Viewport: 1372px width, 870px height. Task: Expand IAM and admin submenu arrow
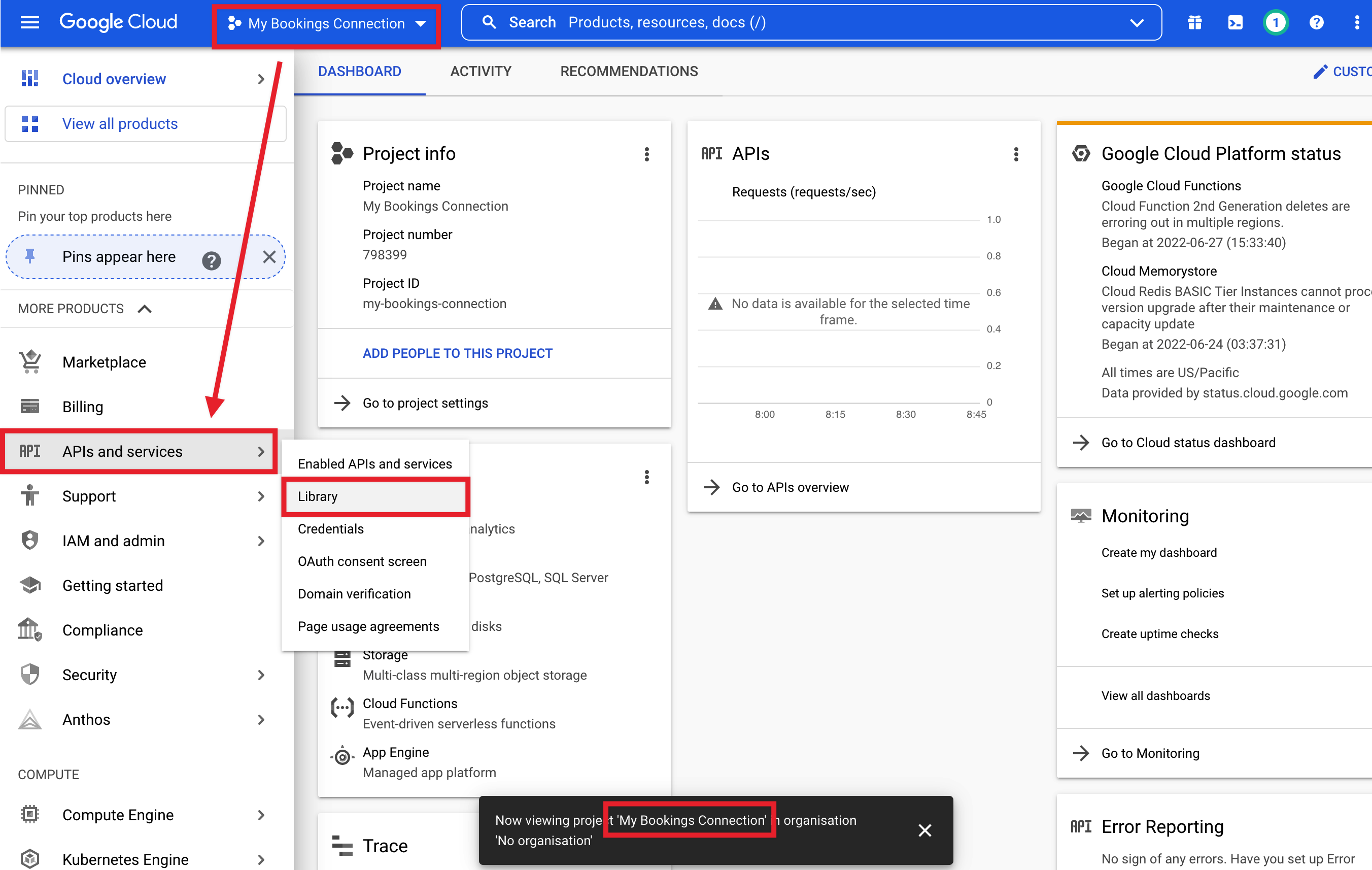261,541
